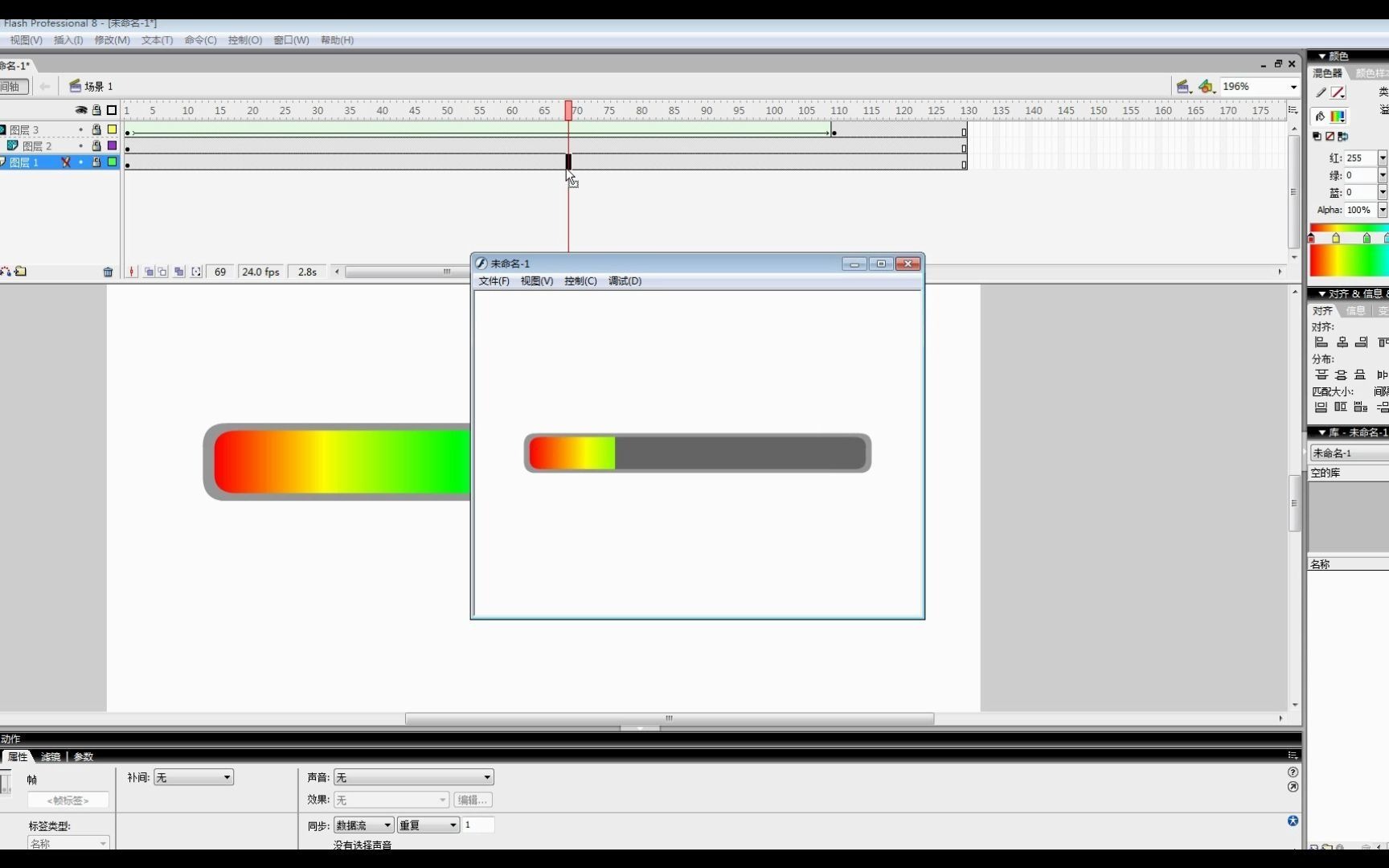Click the delete layer trash icon
This screenshot has width=1389, height=868.
pos(108,272)
